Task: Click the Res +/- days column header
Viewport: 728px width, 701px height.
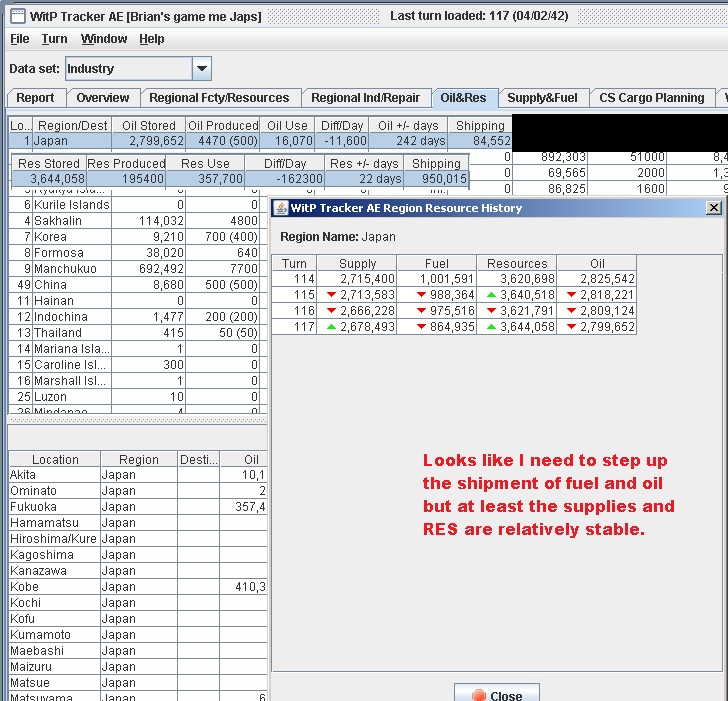Action: [364, 163]
